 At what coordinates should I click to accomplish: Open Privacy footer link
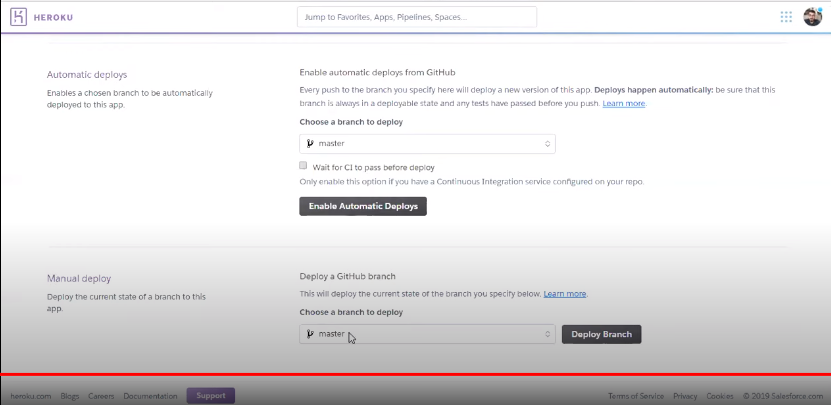tap(685, 396)
